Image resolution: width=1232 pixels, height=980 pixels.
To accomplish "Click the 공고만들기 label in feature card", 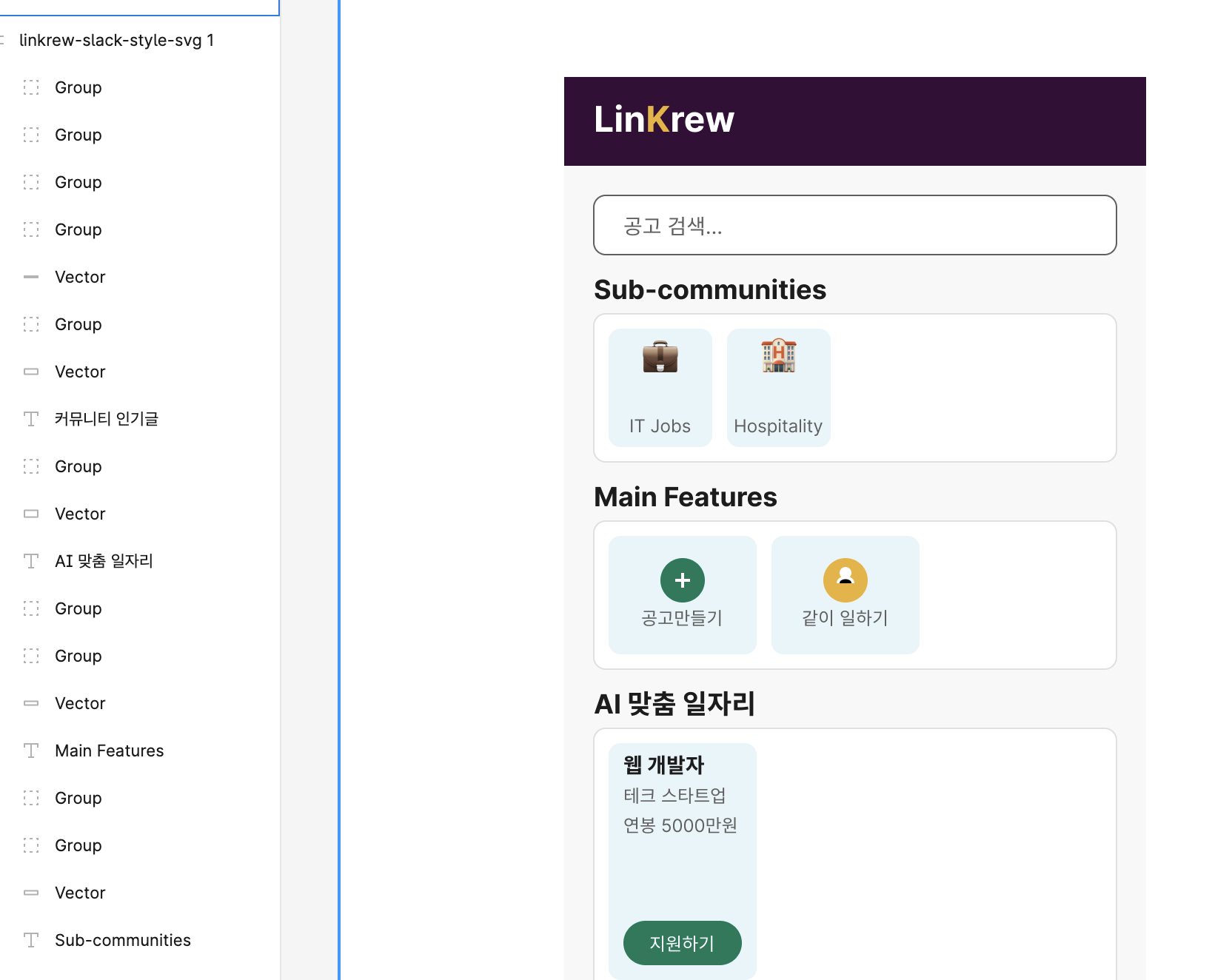I will pyautogui.click(x=682, y=618).
